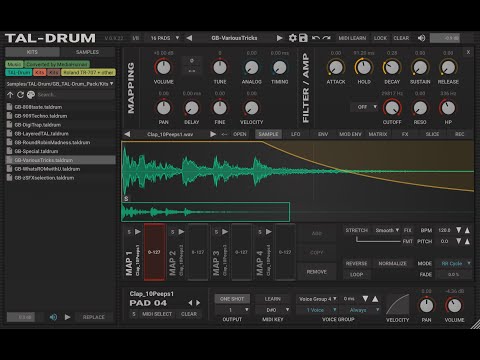480x360 pixels.
Task: Click the CUTOFF knob
Action: 392,108
